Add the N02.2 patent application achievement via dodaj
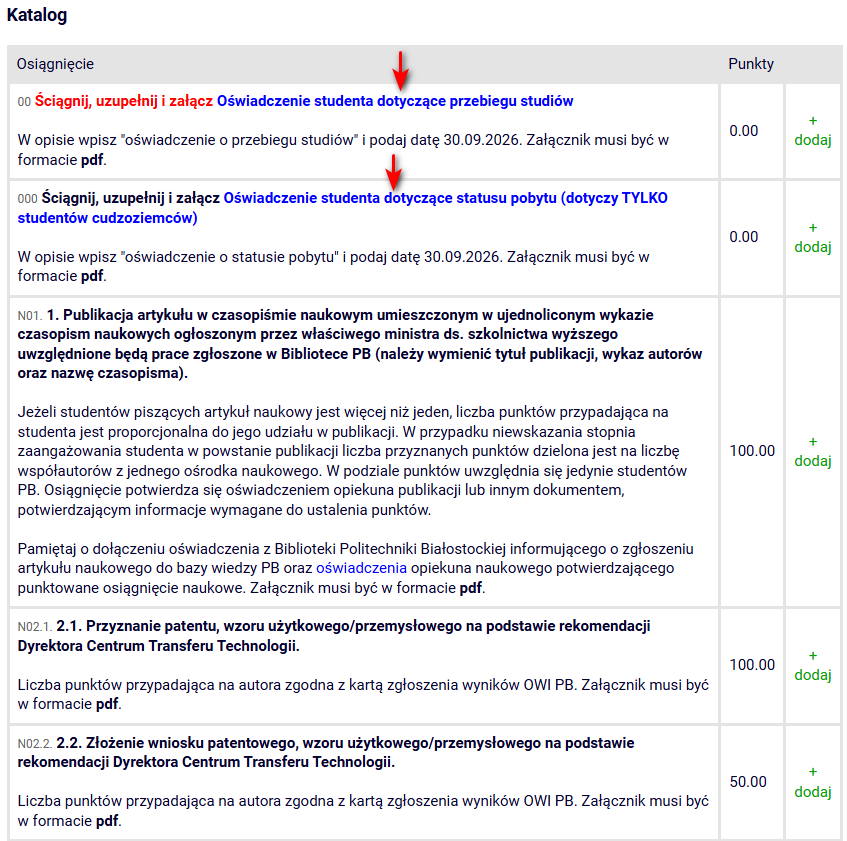This screenshot has width=847, height=841. pos(812,783)
